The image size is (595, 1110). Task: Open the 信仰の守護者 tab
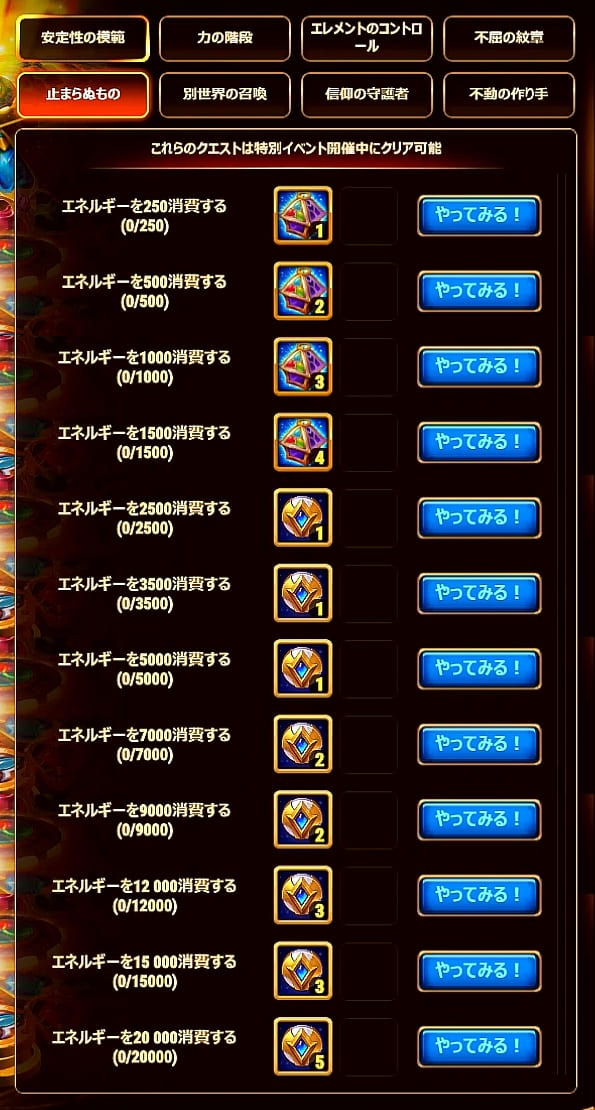367,95
